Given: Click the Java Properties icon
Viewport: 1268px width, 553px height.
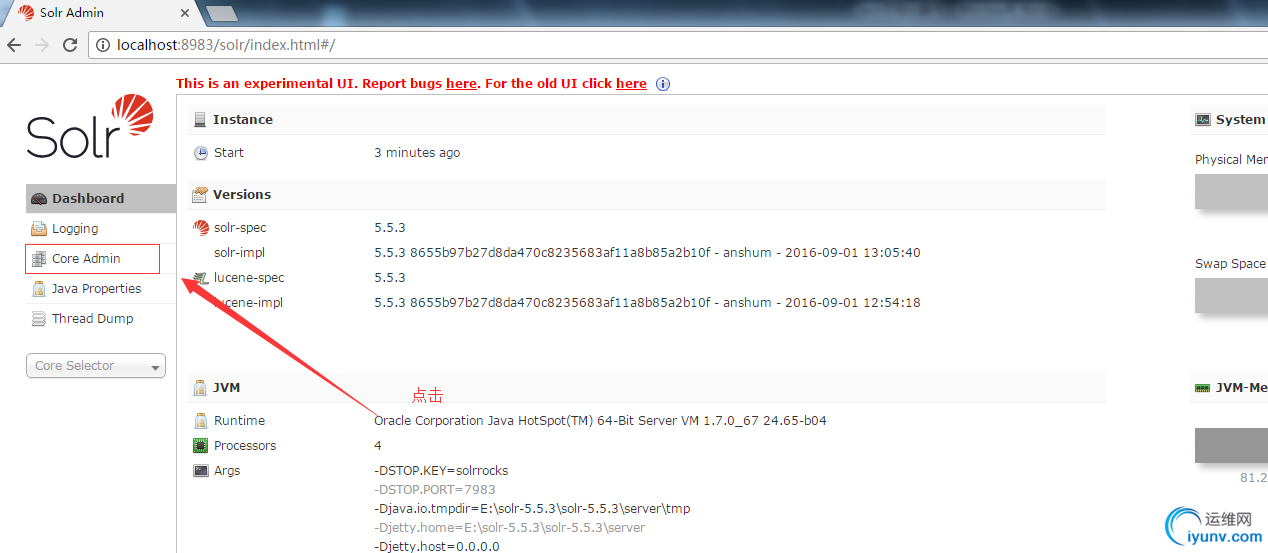Looking at the screenshot, I should point(39,289).
